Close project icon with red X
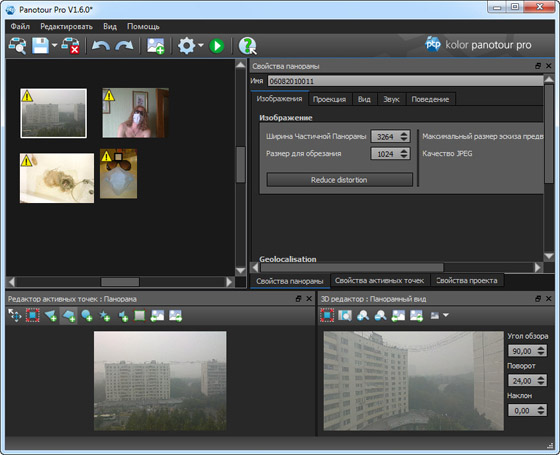 [x=70, y=46]
